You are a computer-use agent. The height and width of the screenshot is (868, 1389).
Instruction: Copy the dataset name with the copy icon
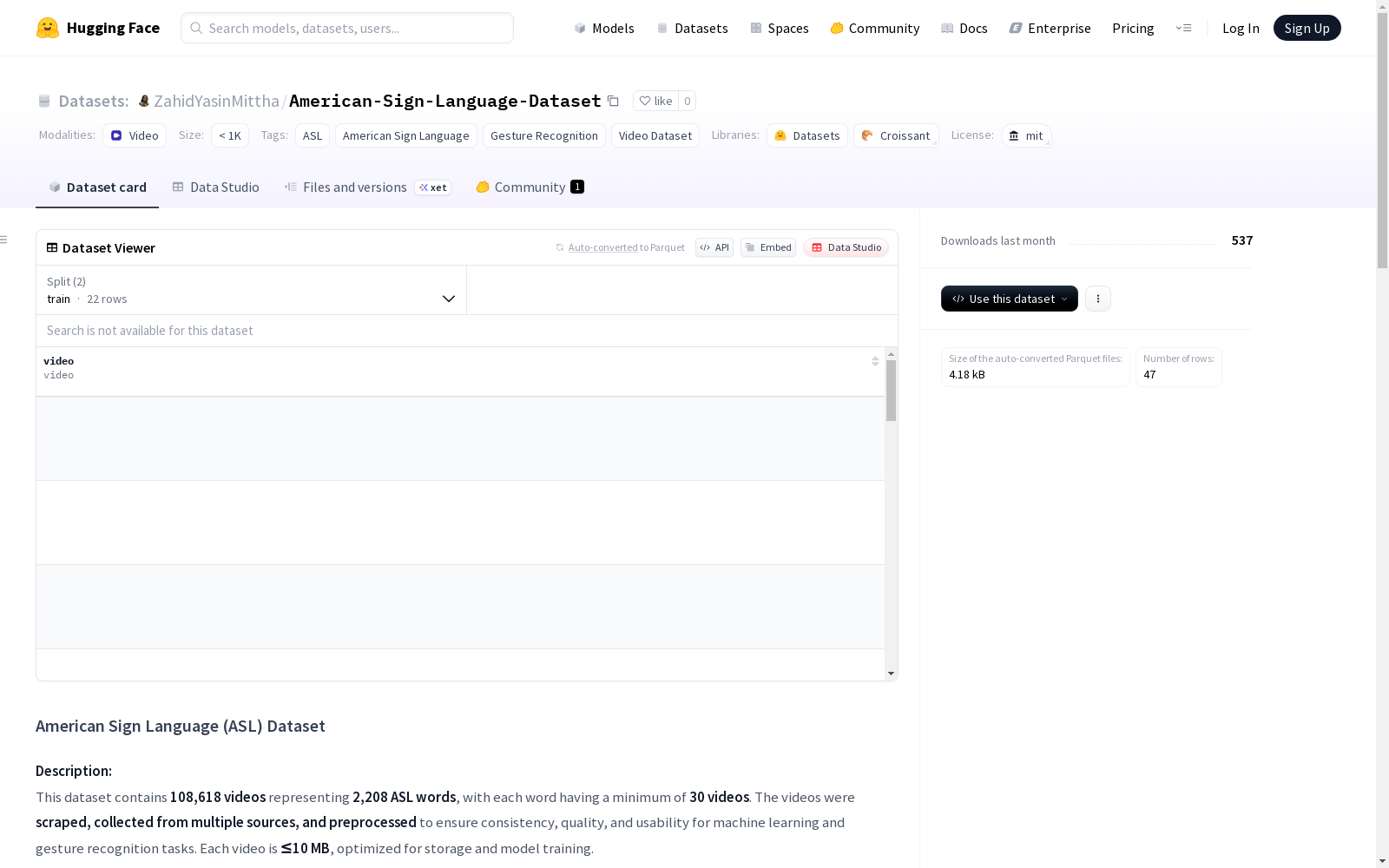click(613, 101)
